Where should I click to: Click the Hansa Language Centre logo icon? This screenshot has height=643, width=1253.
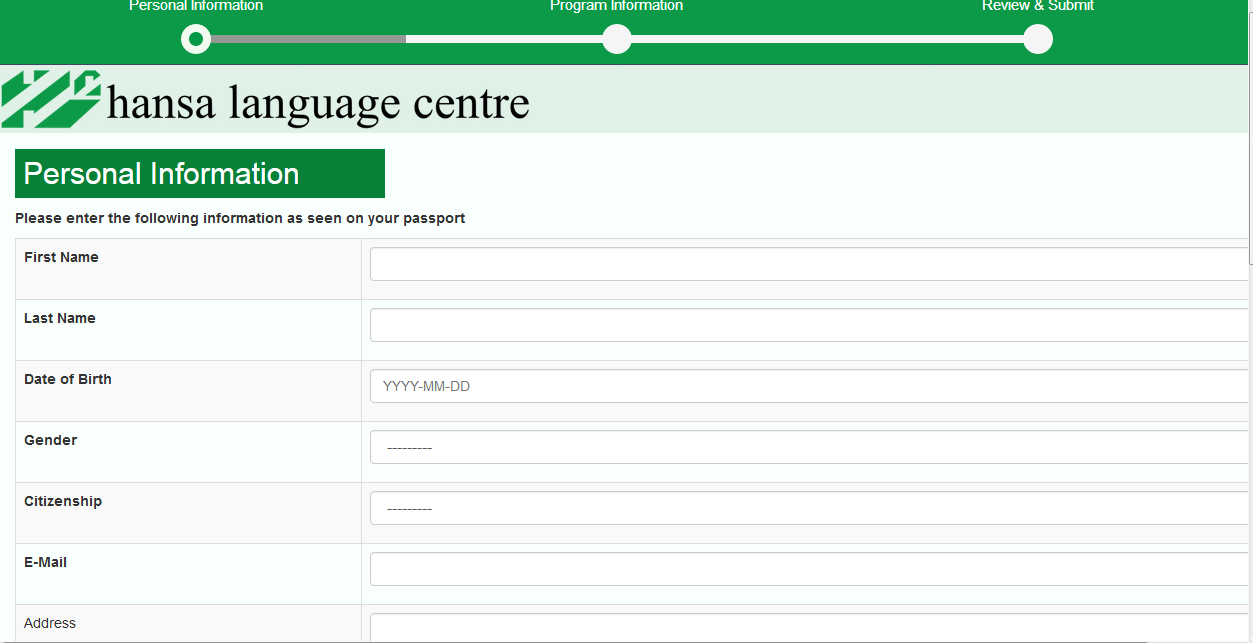51,99
